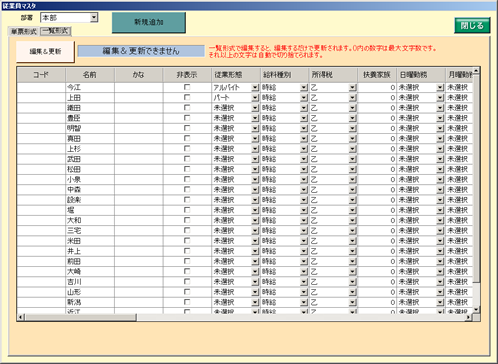
Task: Click the horizontal scrollbar right arrow
Action: [469, 317]
